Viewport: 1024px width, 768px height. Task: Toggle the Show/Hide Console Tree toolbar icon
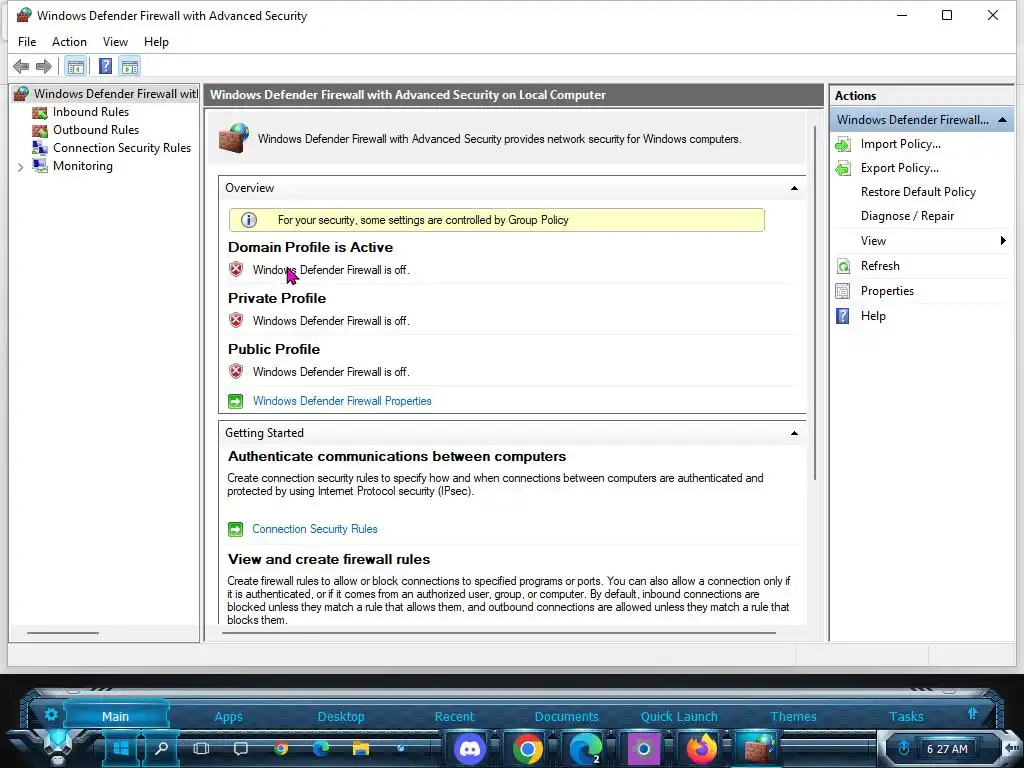76,67
